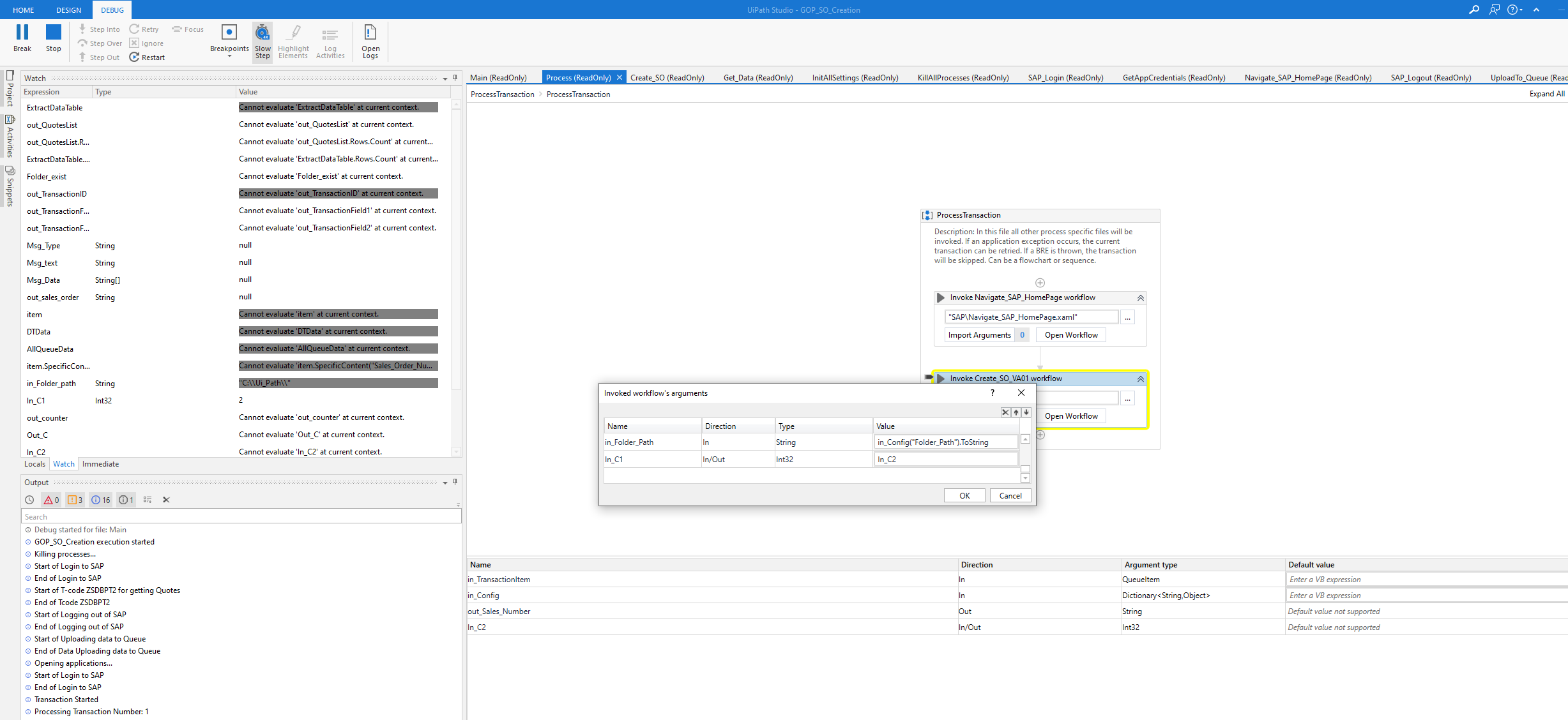Toggle error messages filter in Output

(51, 500)
